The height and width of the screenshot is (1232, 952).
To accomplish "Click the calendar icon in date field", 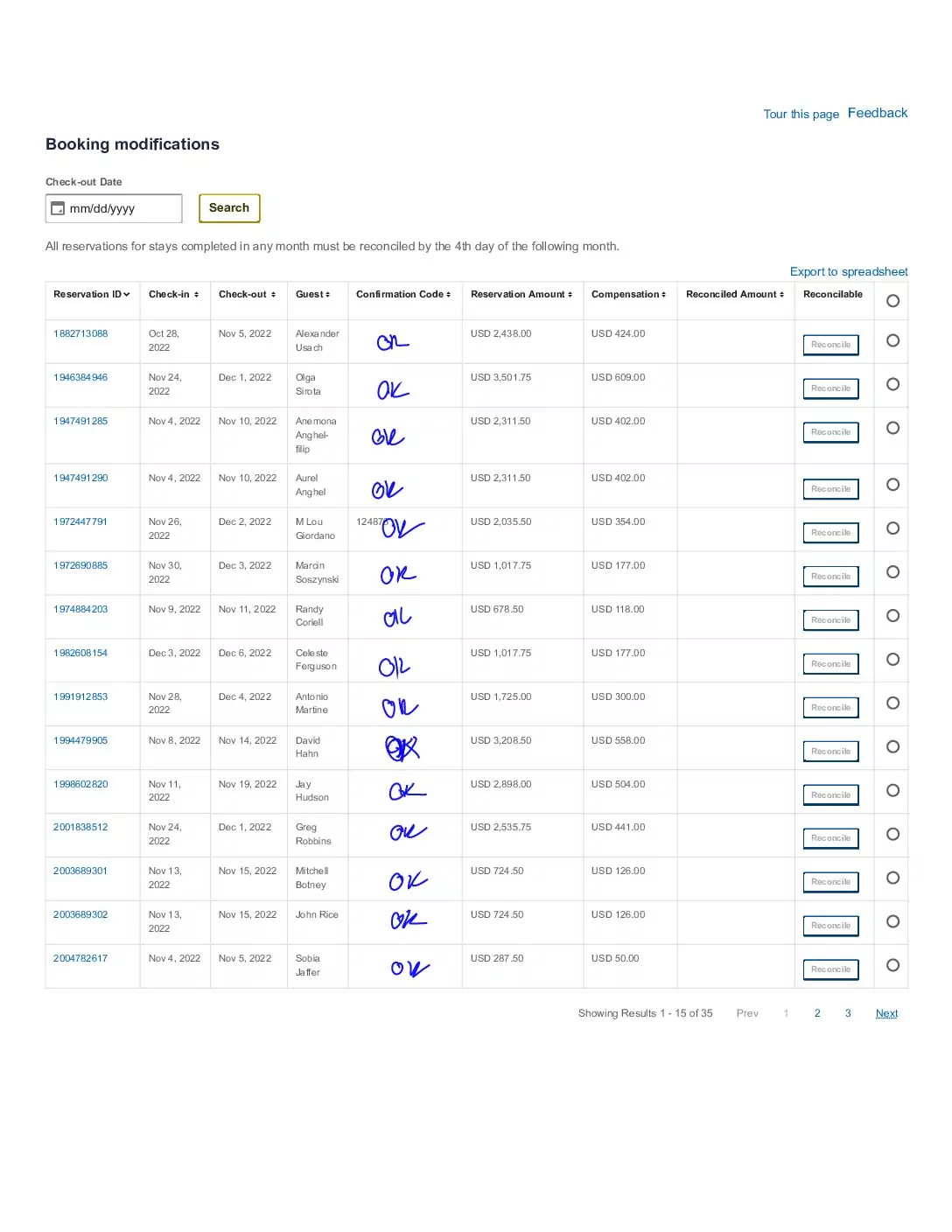I will click(x=58, y=208).
